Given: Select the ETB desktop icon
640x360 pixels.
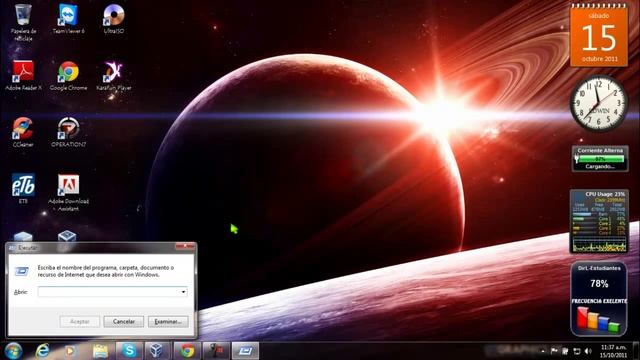Looking at the screenshot, I should tap(23, 189).
